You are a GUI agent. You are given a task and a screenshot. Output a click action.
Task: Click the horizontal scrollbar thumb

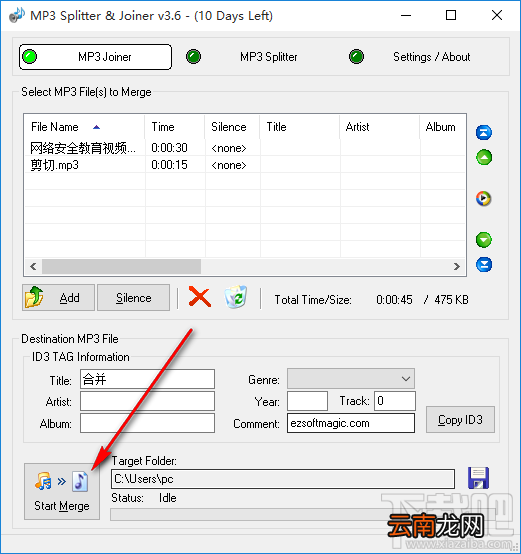click(122, 266)
